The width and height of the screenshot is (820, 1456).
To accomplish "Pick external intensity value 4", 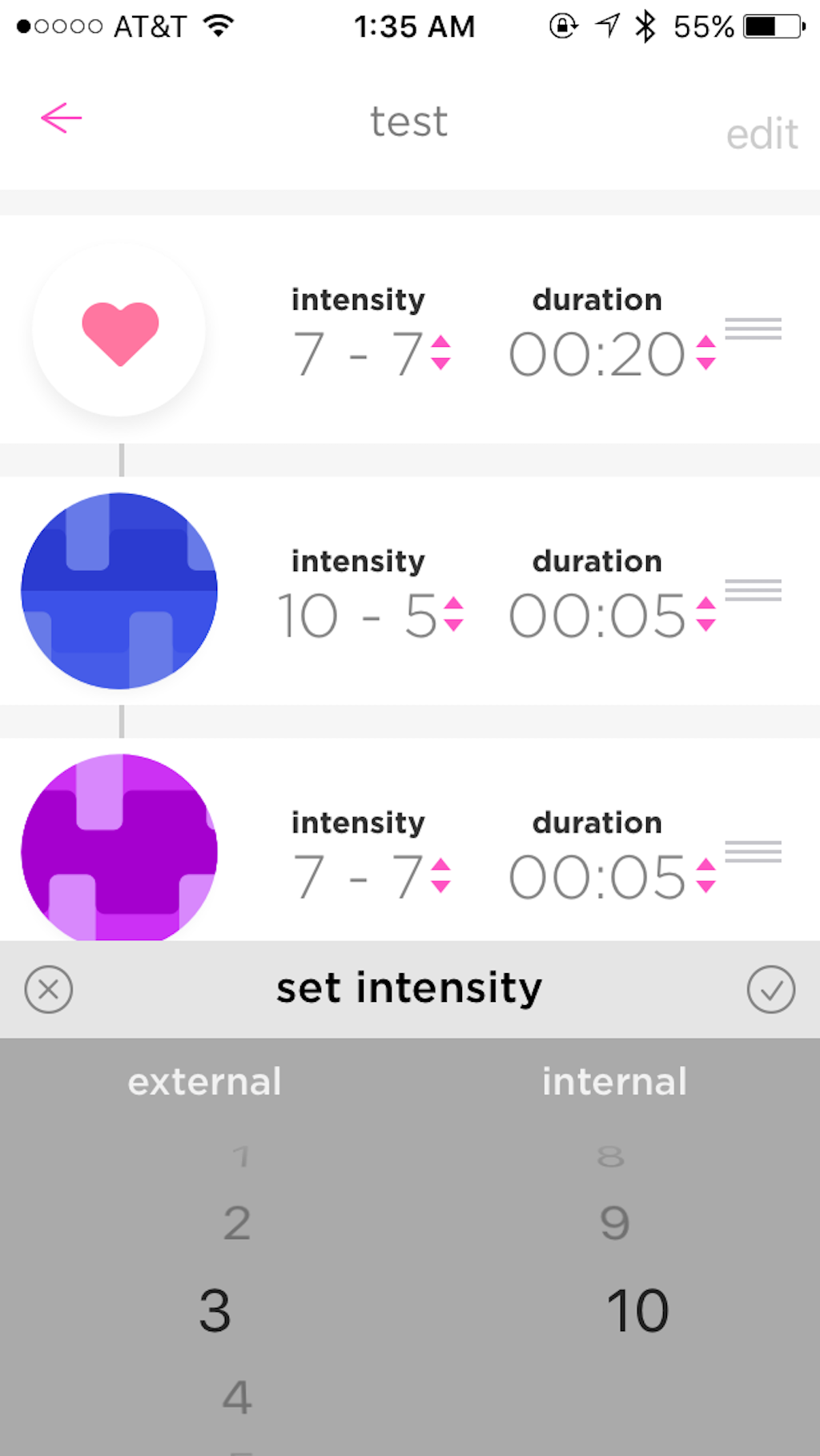I will [x=237, y=1397].
